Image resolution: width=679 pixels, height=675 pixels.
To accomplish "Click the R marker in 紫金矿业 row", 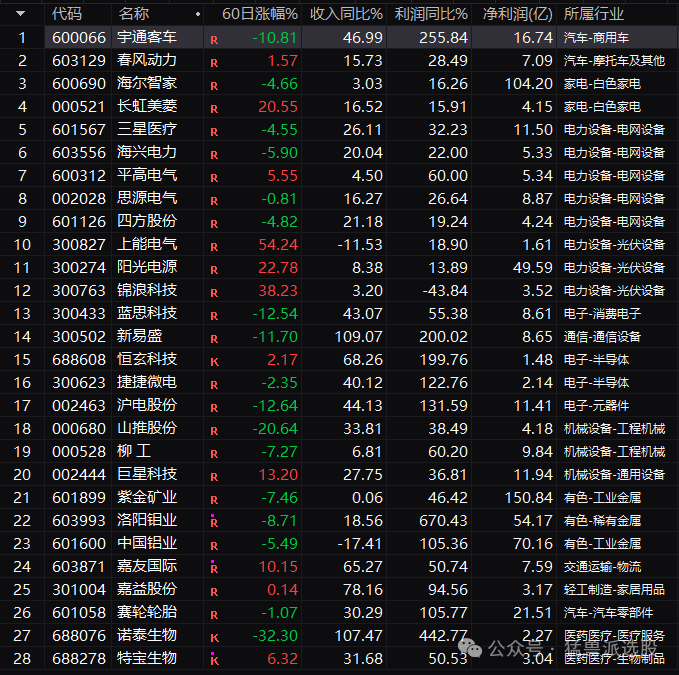I will pyautogui.click(x=214, y=499).
